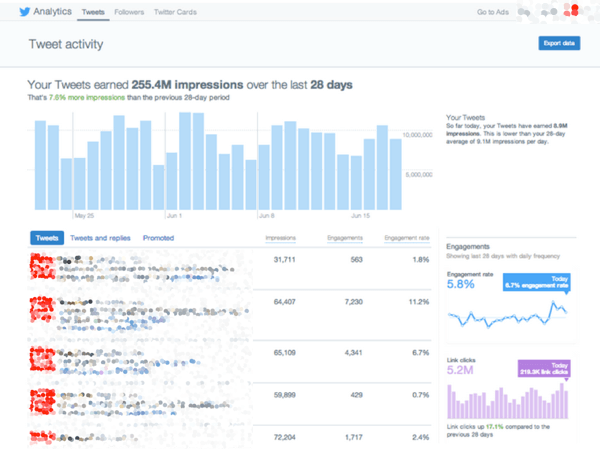The height and width of the screenshot is (449, 600).
Task: Open the Twitter Cards tab
Action: pos(175,12)
